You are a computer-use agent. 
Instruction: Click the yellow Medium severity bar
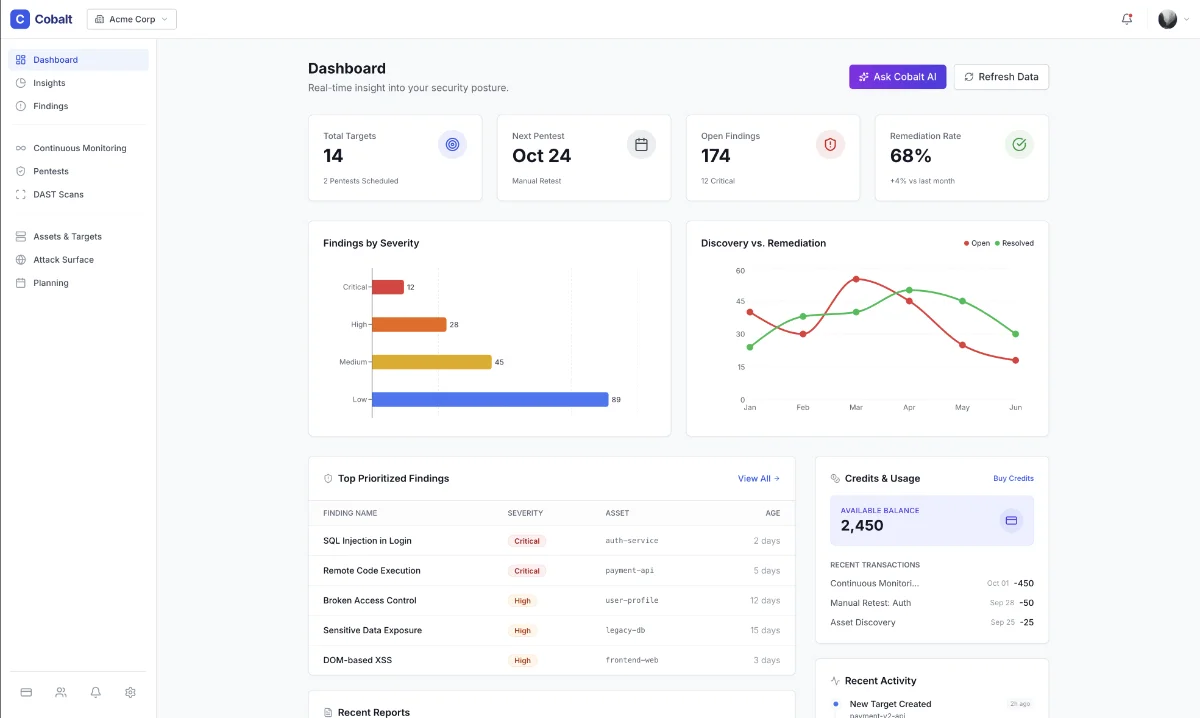tap(432, 362)
